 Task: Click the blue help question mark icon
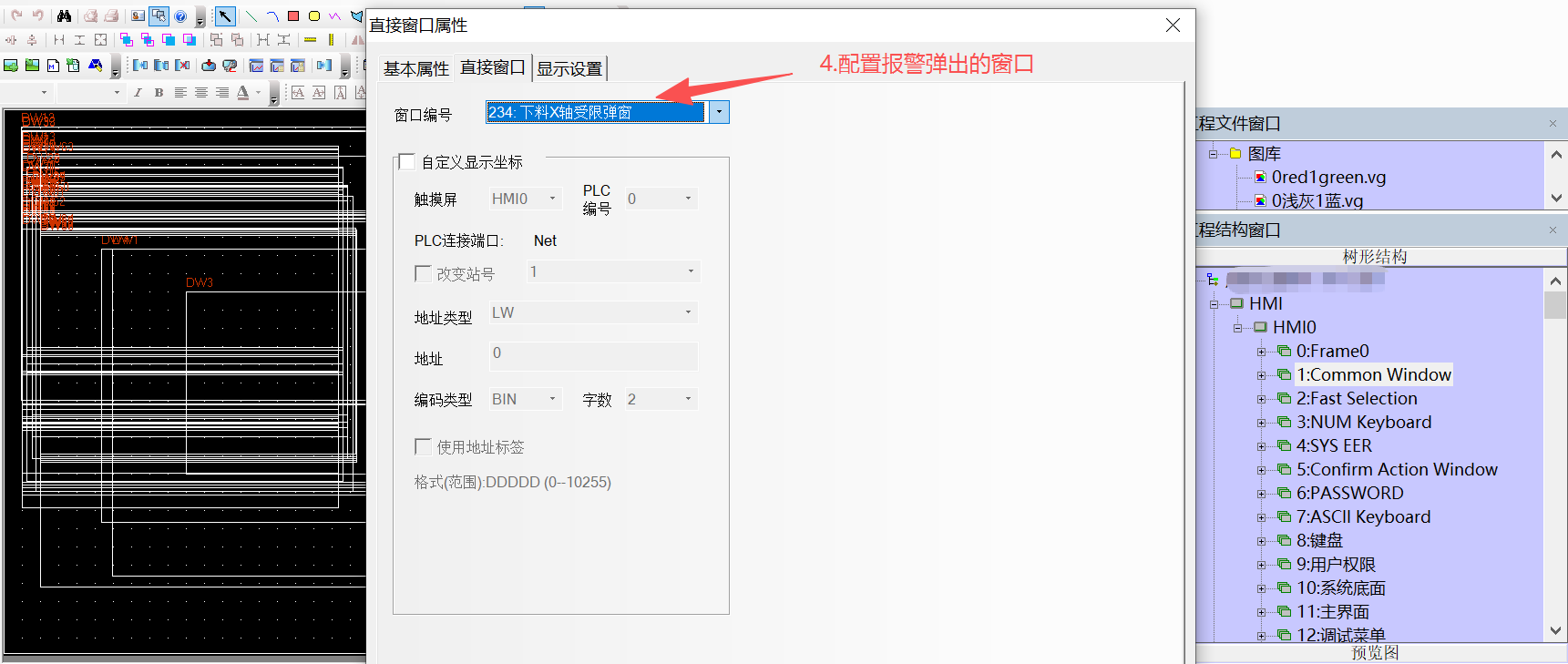coord(180,16)
